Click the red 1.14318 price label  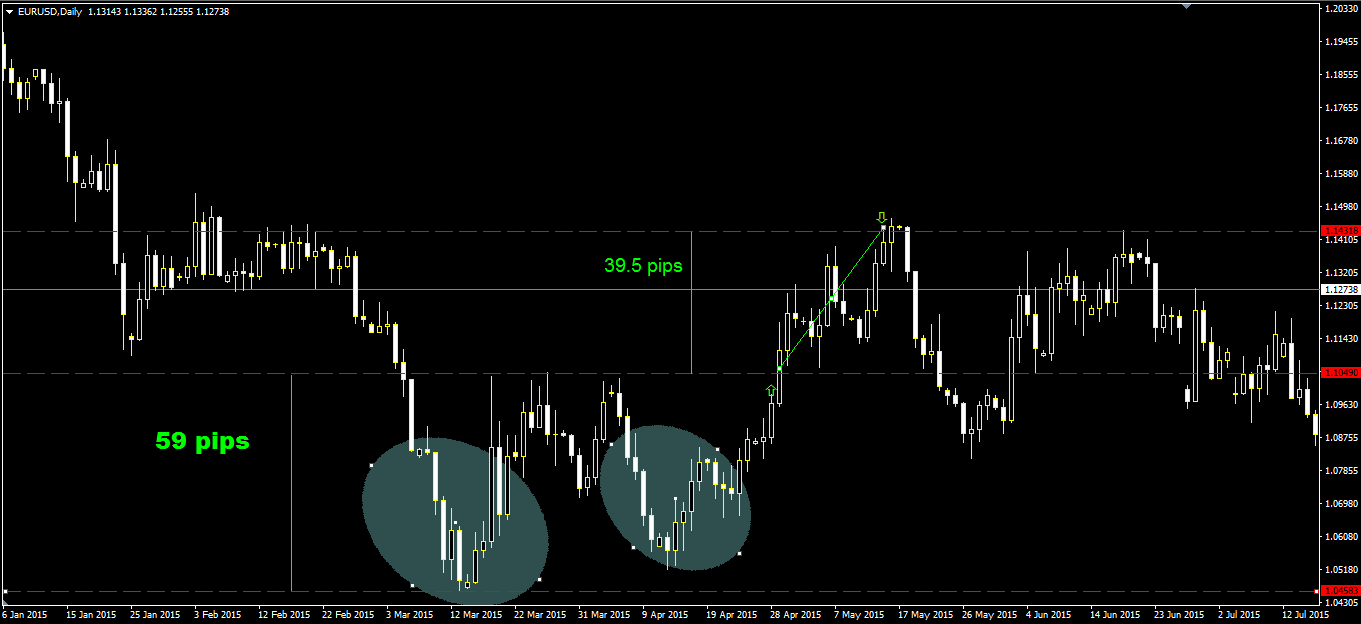coord(1340,231)
